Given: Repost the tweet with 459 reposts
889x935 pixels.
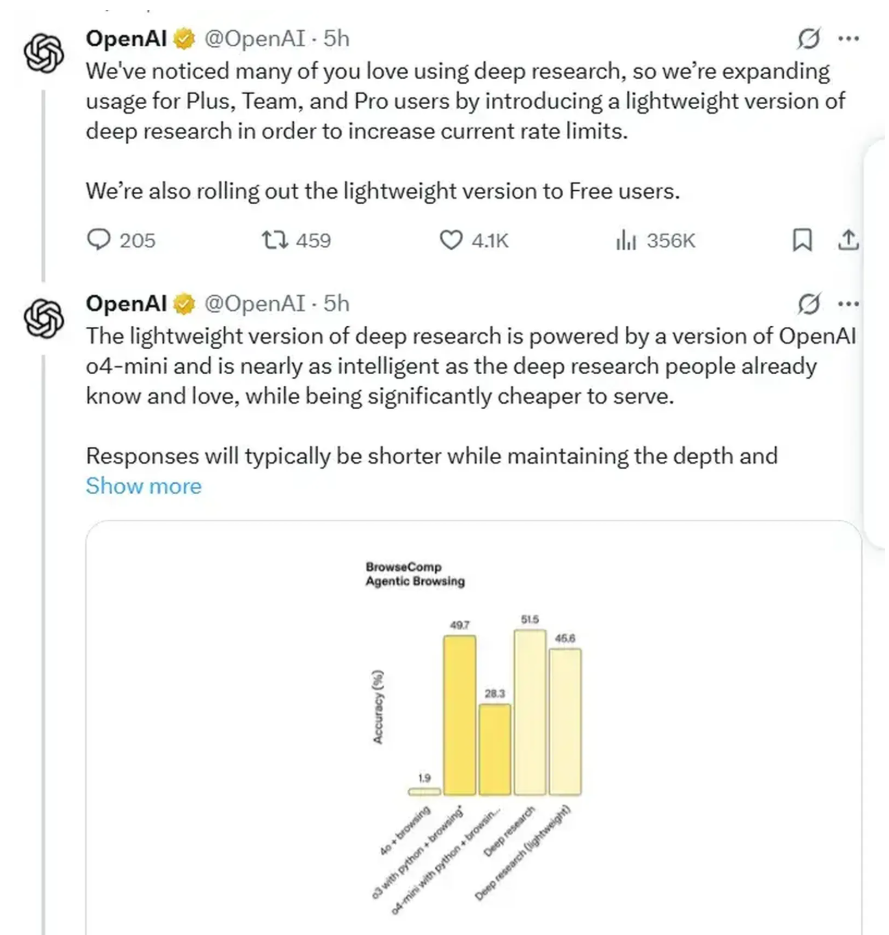Looking at the screenshot, I should (272, 240).
